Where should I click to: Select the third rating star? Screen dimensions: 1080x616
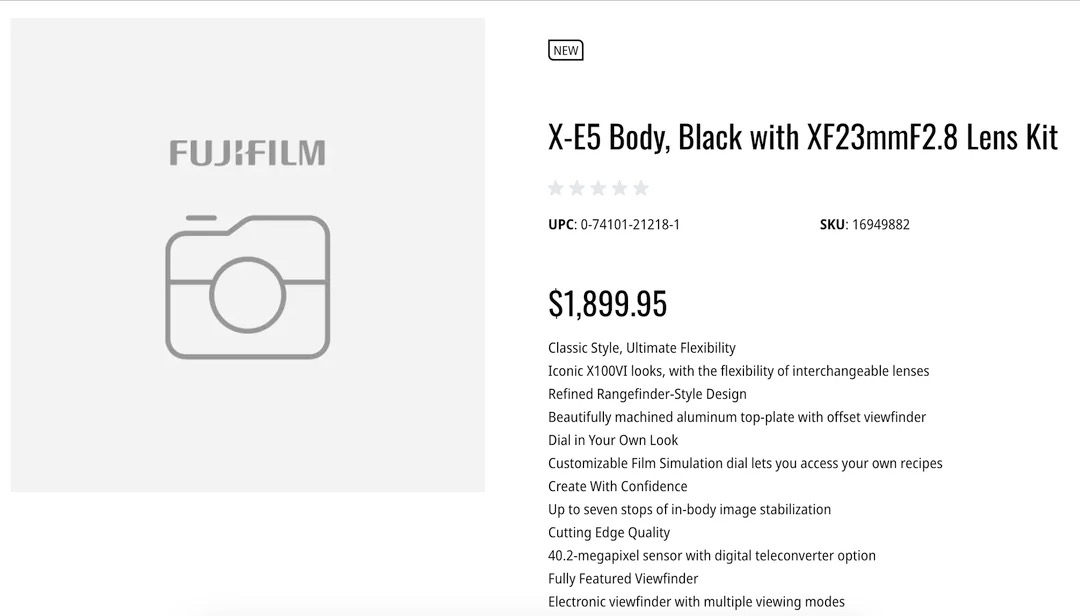point(598,188)
